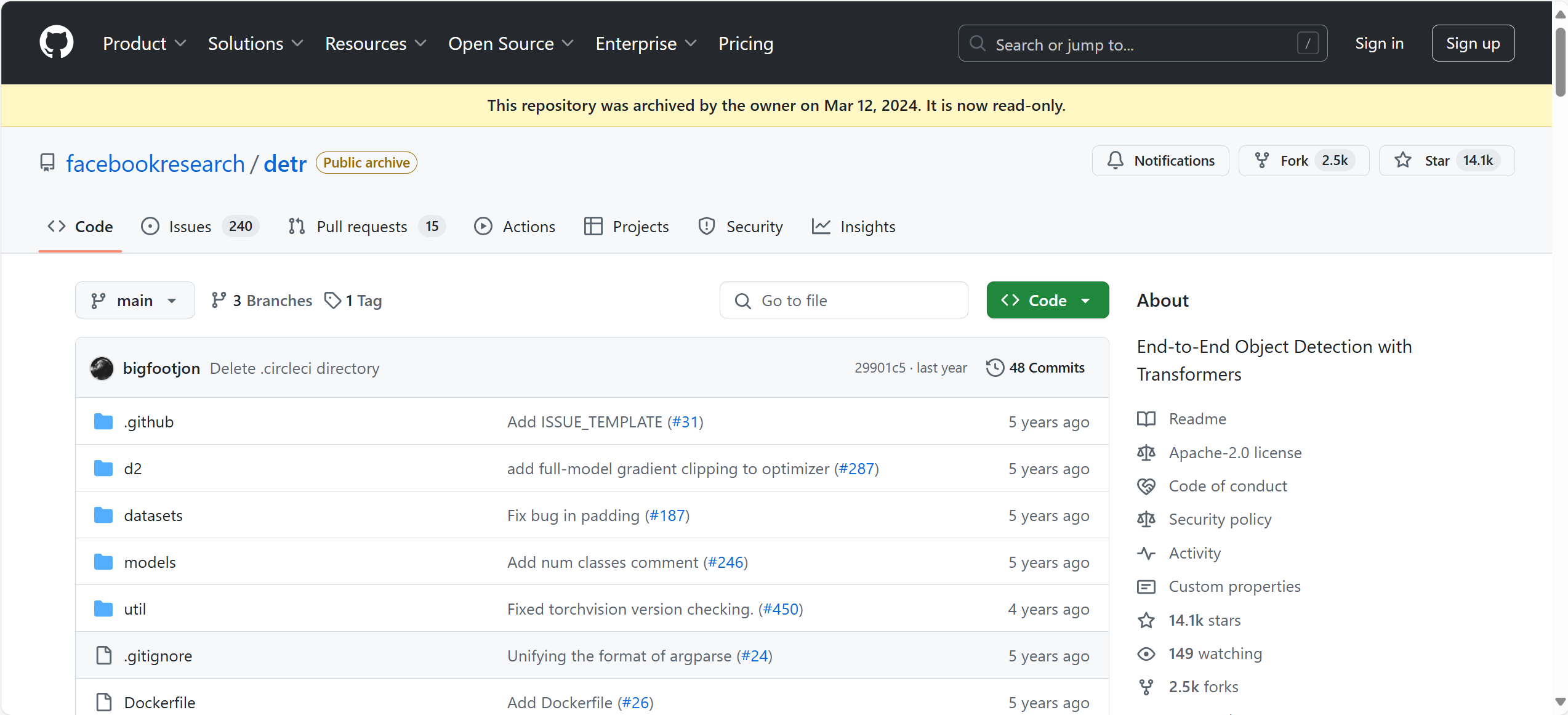The height and width of the screenshot is (715, 1568).
Task: Click the Sign in link
Action: (x=1379, y=43)
